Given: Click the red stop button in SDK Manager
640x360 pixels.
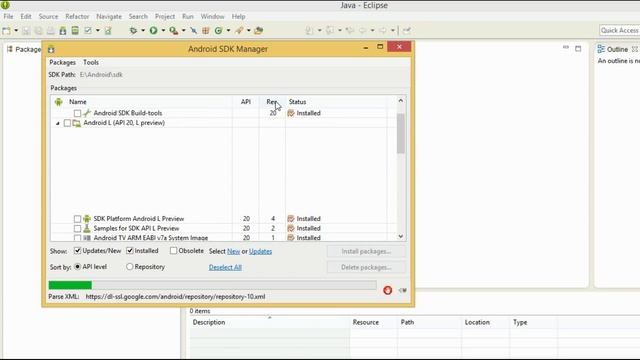Looking at the screenshot, I should tap(387, 290).
